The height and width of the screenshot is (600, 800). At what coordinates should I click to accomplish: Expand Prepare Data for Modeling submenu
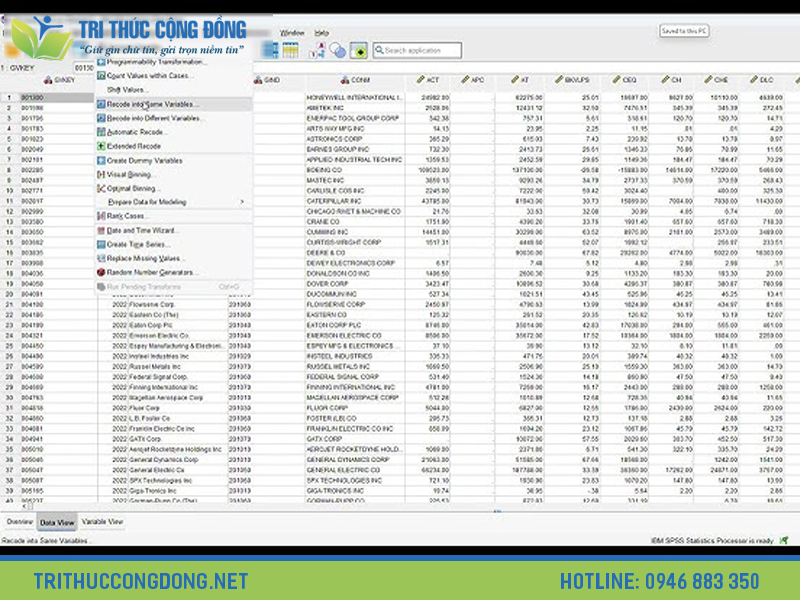point(174,202)
